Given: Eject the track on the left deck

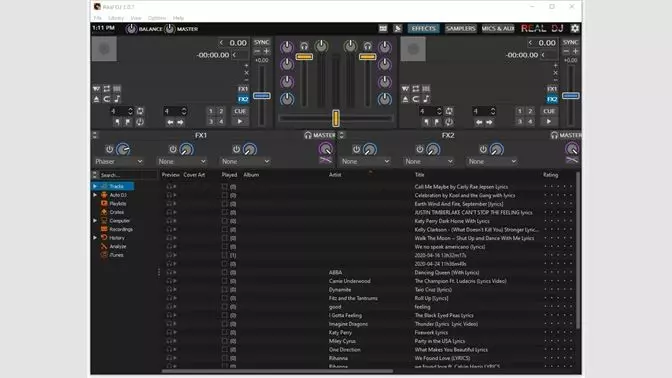Looking at the screenshot, I should [96, 99].
